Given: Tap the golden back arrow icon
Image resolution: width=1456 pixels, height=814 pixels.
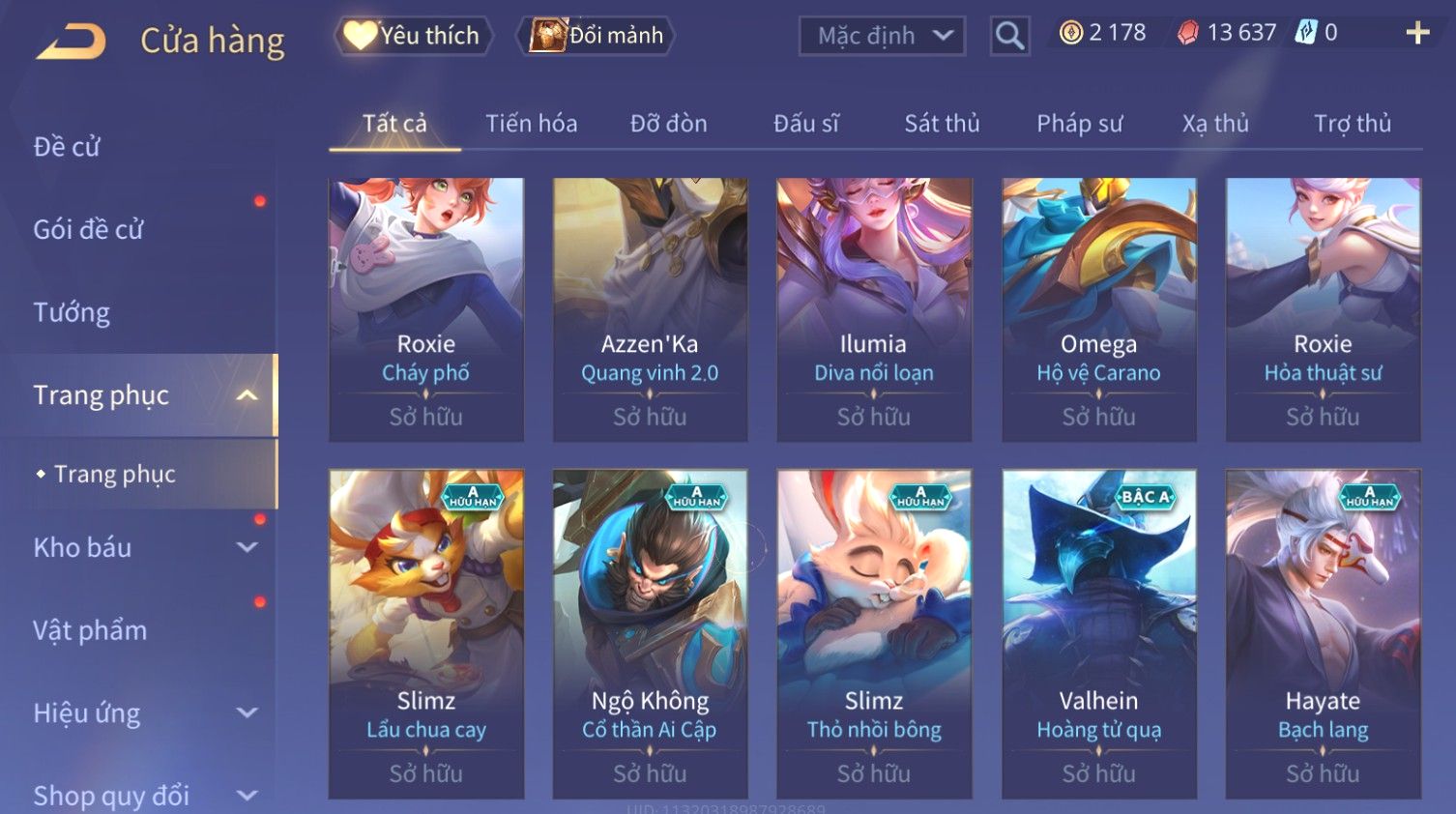Looking at the screenshot, I should click(71, 42).
